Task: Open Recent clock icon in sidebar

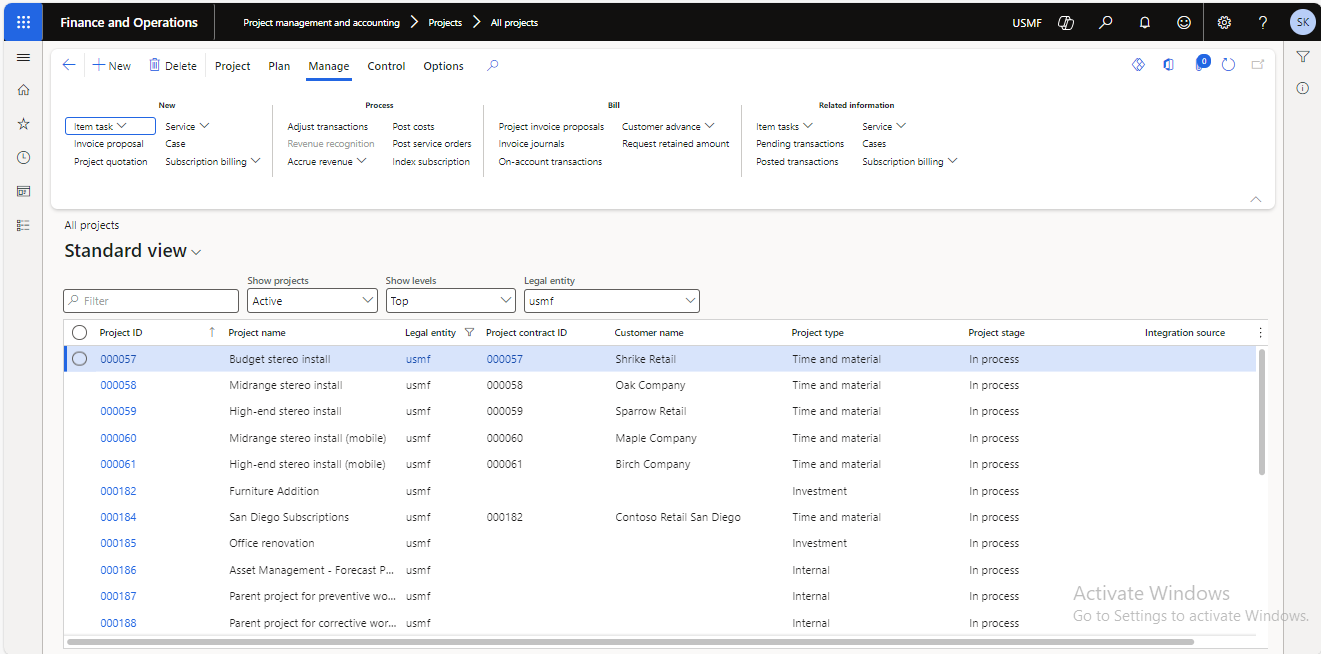Action: [x=23, y=158]
